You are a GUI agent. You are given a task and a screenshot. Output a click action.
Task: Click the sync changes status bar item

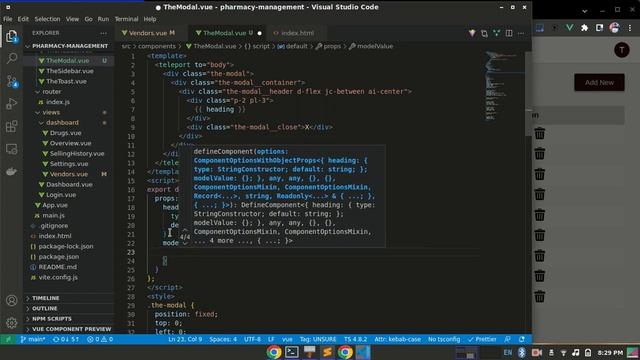(x=66, y=339)
